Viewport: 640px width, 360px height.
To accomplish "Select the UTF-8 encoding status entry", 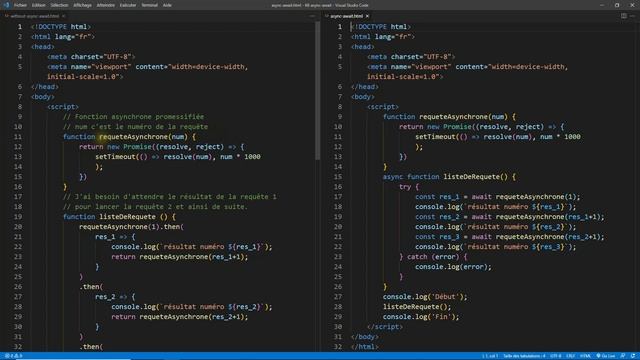I will (x=556, y=356).
